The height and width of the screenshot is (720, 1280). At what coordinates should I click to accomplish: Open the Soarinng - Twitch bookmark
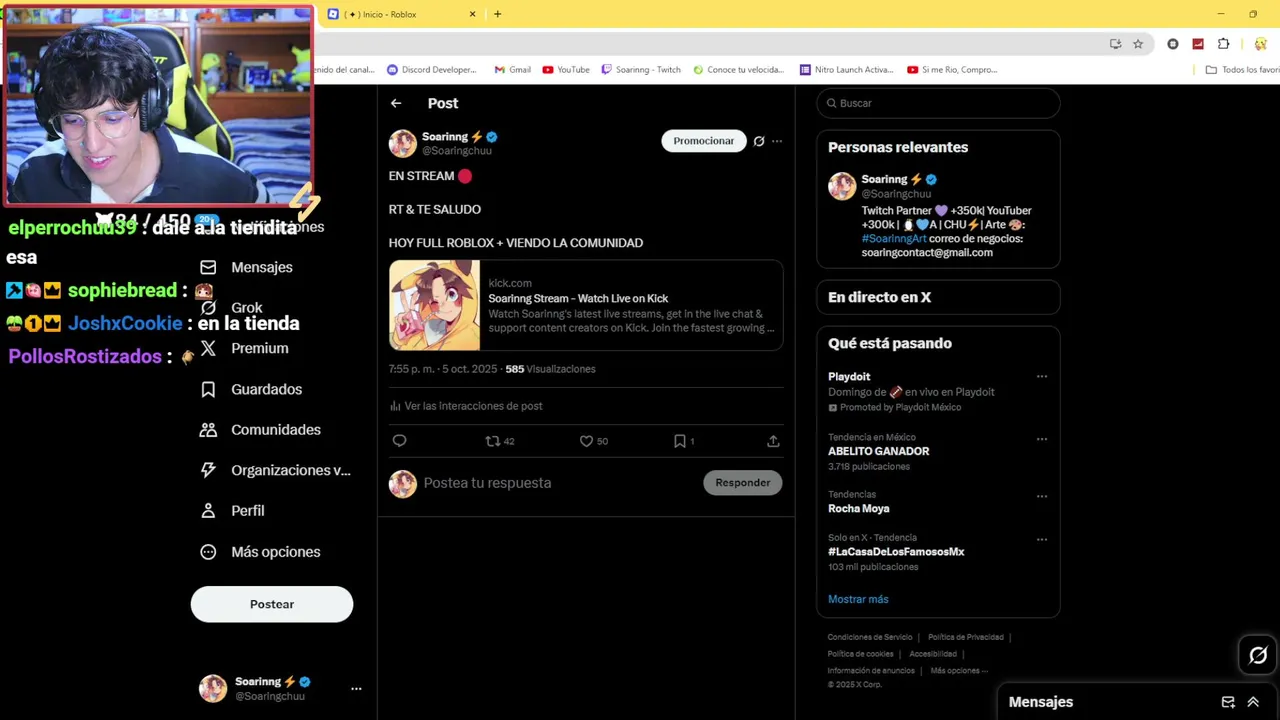641,70
